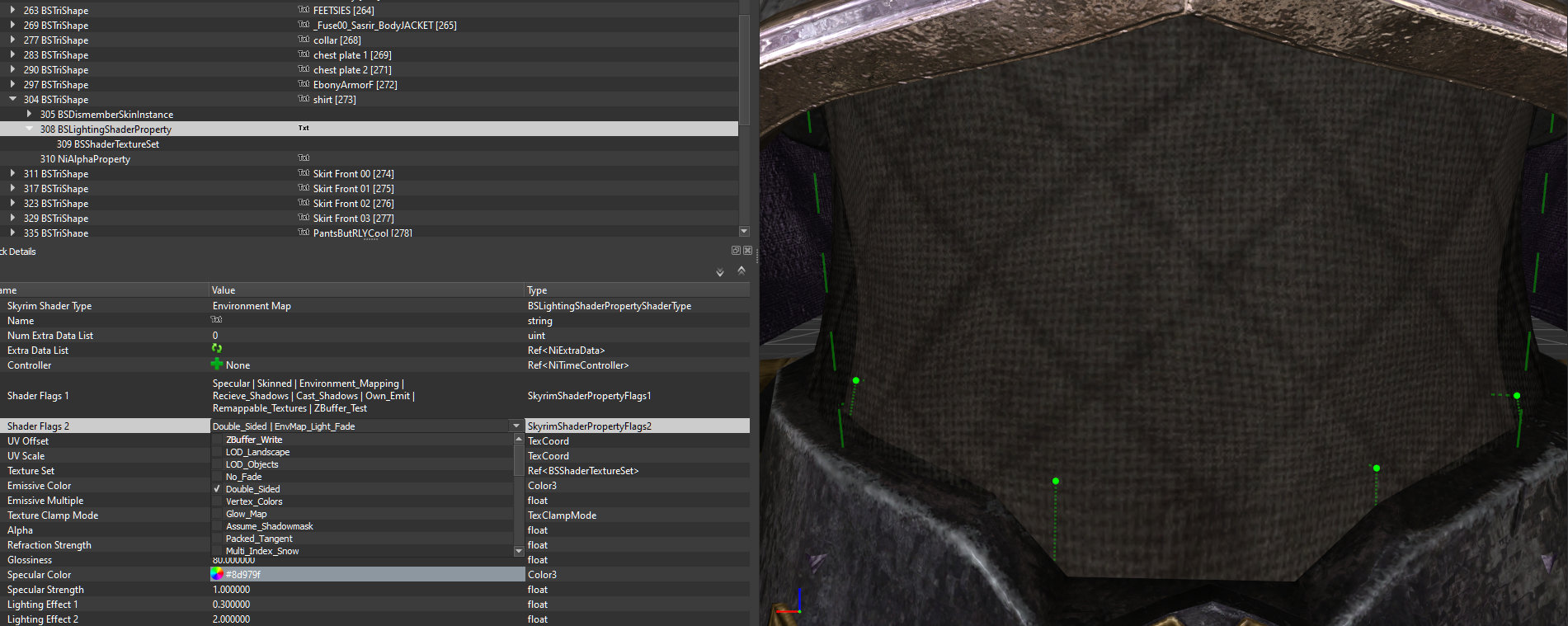This screenshot has width=1568, height=626.
Task: Check Vertex_Colors in the flags list
Action: pyautogui.click(x=218, y=501)
